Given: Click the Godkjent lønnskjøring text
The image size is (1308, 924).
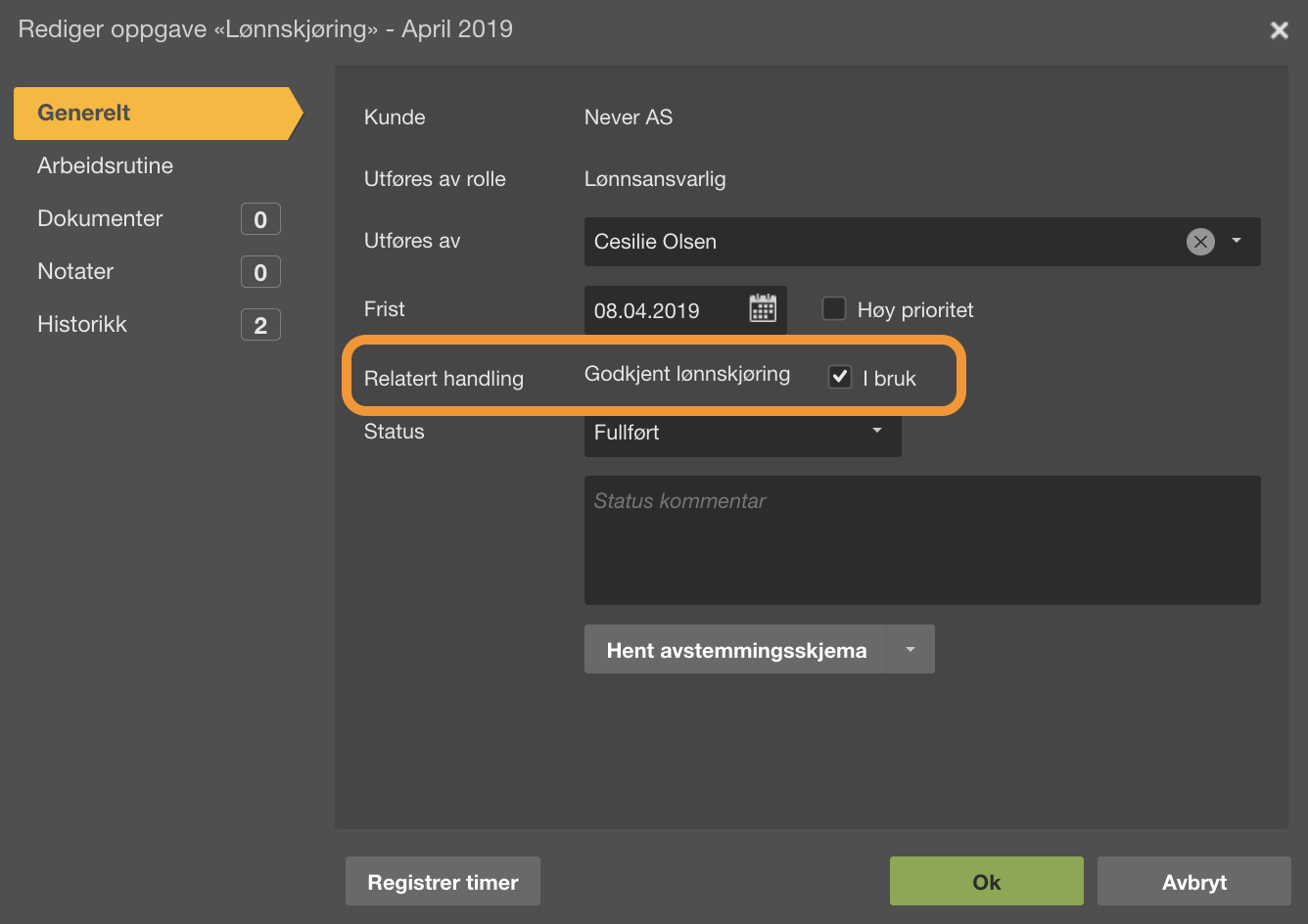Looking at the screenshot, I should coord(687,374).
